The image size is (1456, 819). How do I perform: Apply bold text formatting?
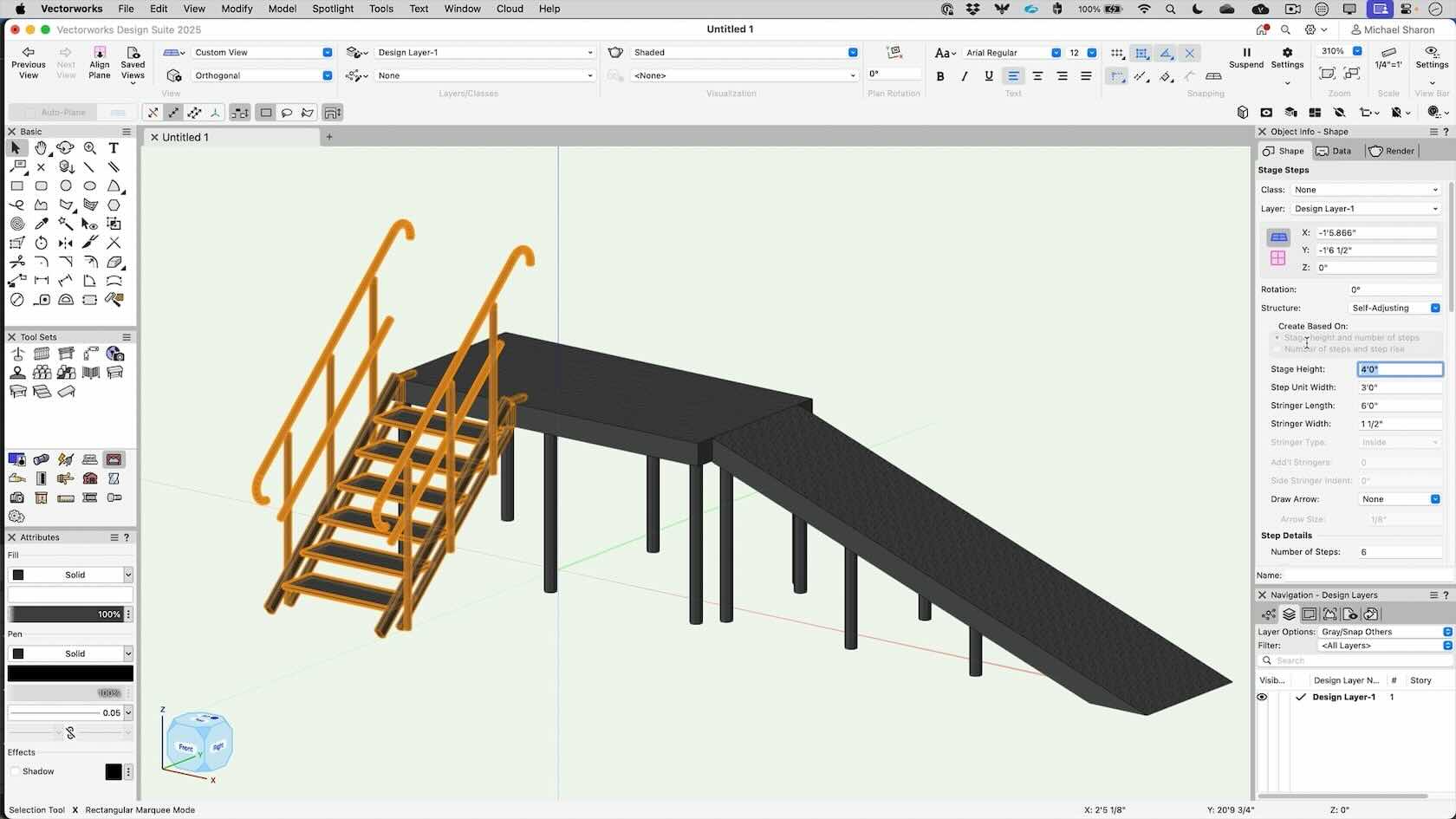pos(939,76)
